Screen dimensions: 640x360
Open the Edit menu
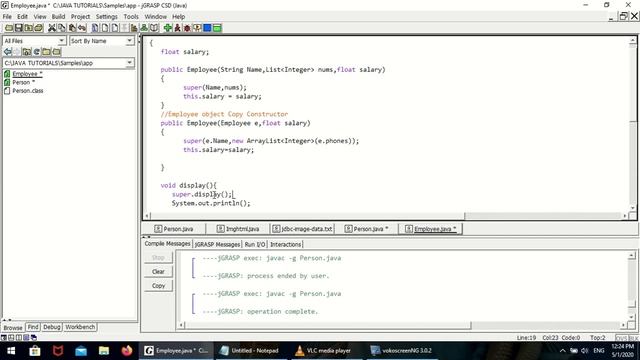[22, 17]
